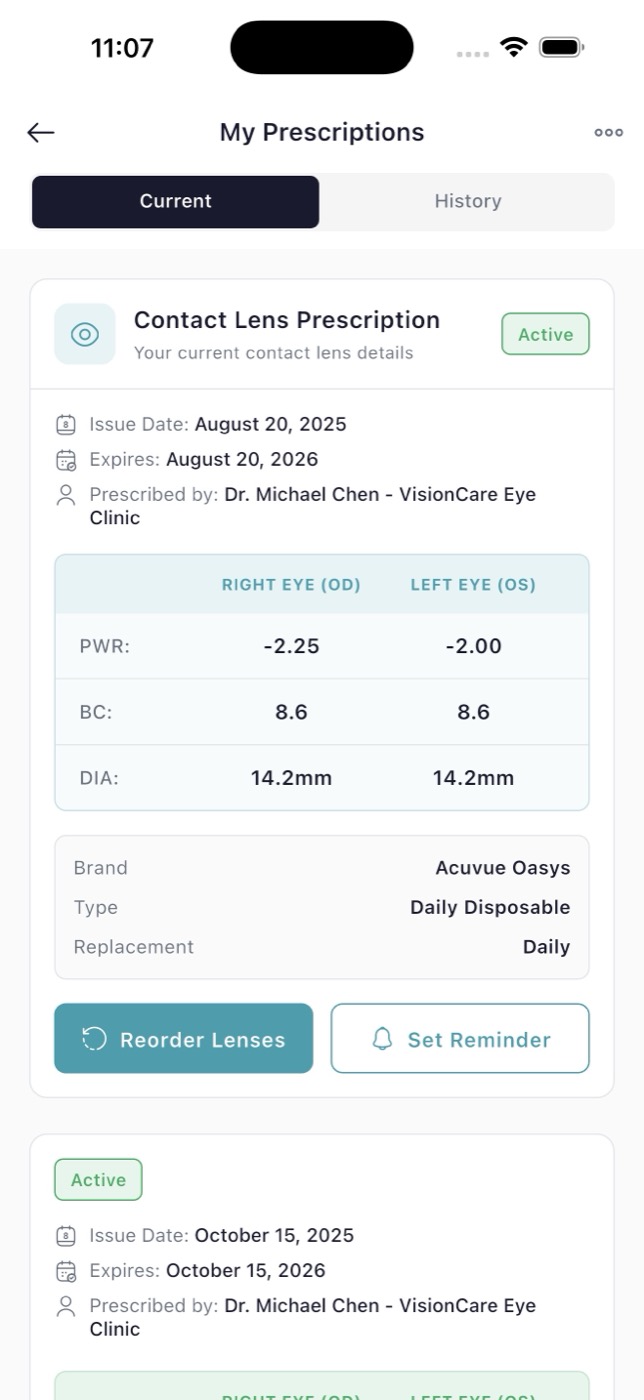Toggle the Active status badge on first card
The image size is (644, 1400).
[x=545, y=334]
